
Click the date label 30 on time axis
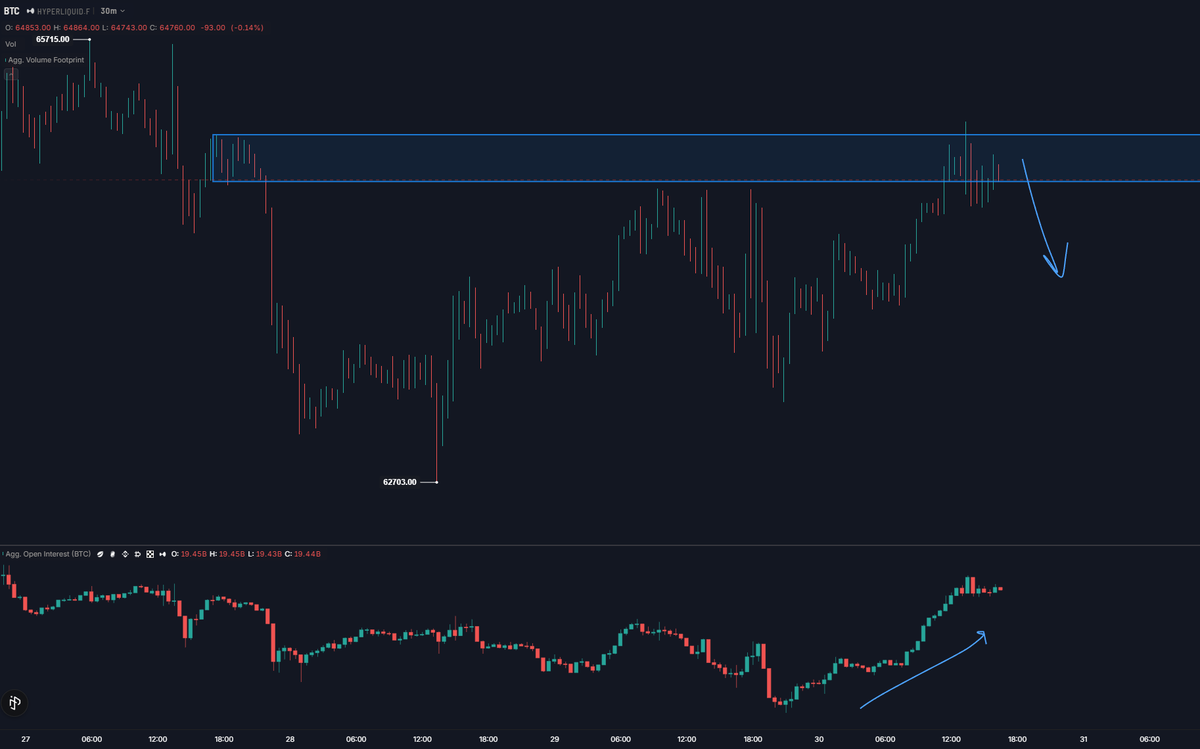(x=819, y=739)
